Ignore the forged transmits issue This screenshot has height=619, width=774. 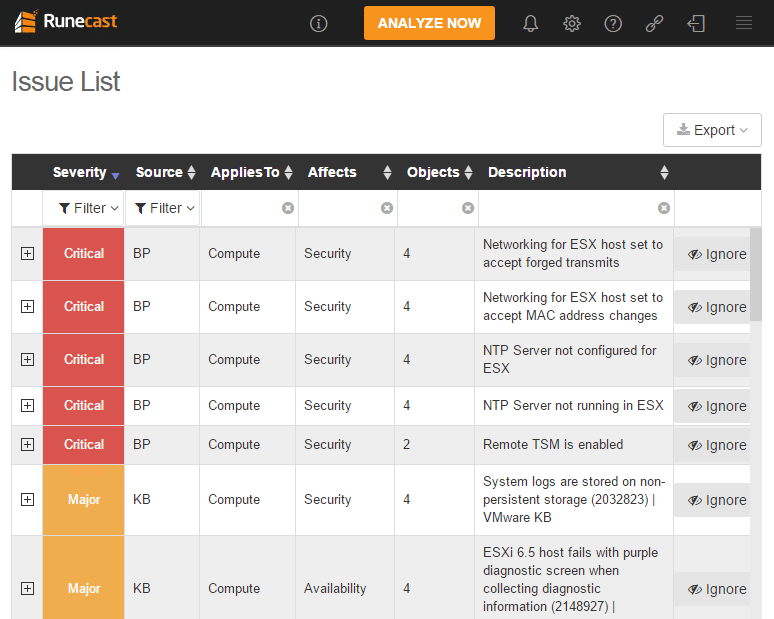coord(716,254)
